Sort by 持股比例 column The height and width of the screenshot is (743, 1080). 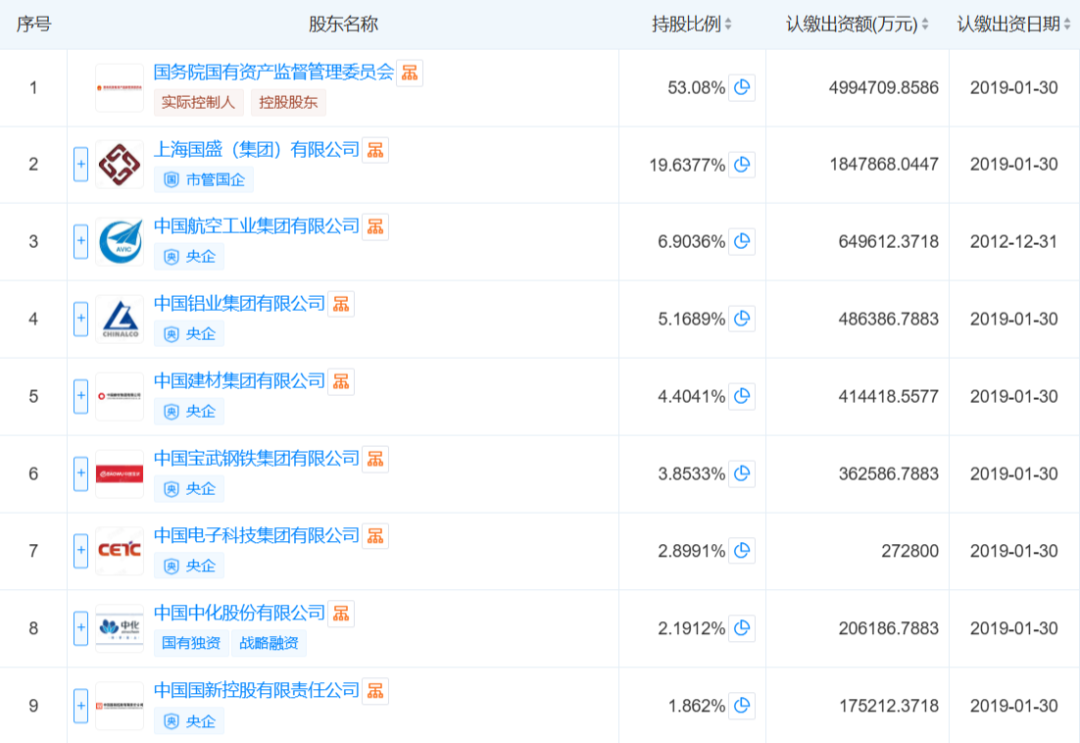tap(692, 24)
